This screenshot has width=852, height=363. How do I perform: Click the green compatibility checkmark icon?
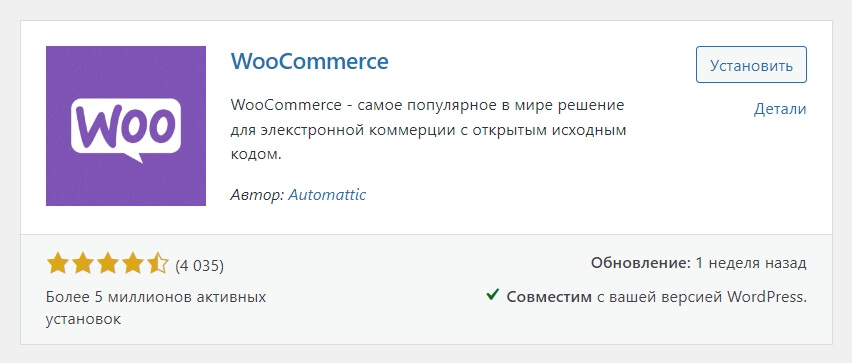coord(493,295)
